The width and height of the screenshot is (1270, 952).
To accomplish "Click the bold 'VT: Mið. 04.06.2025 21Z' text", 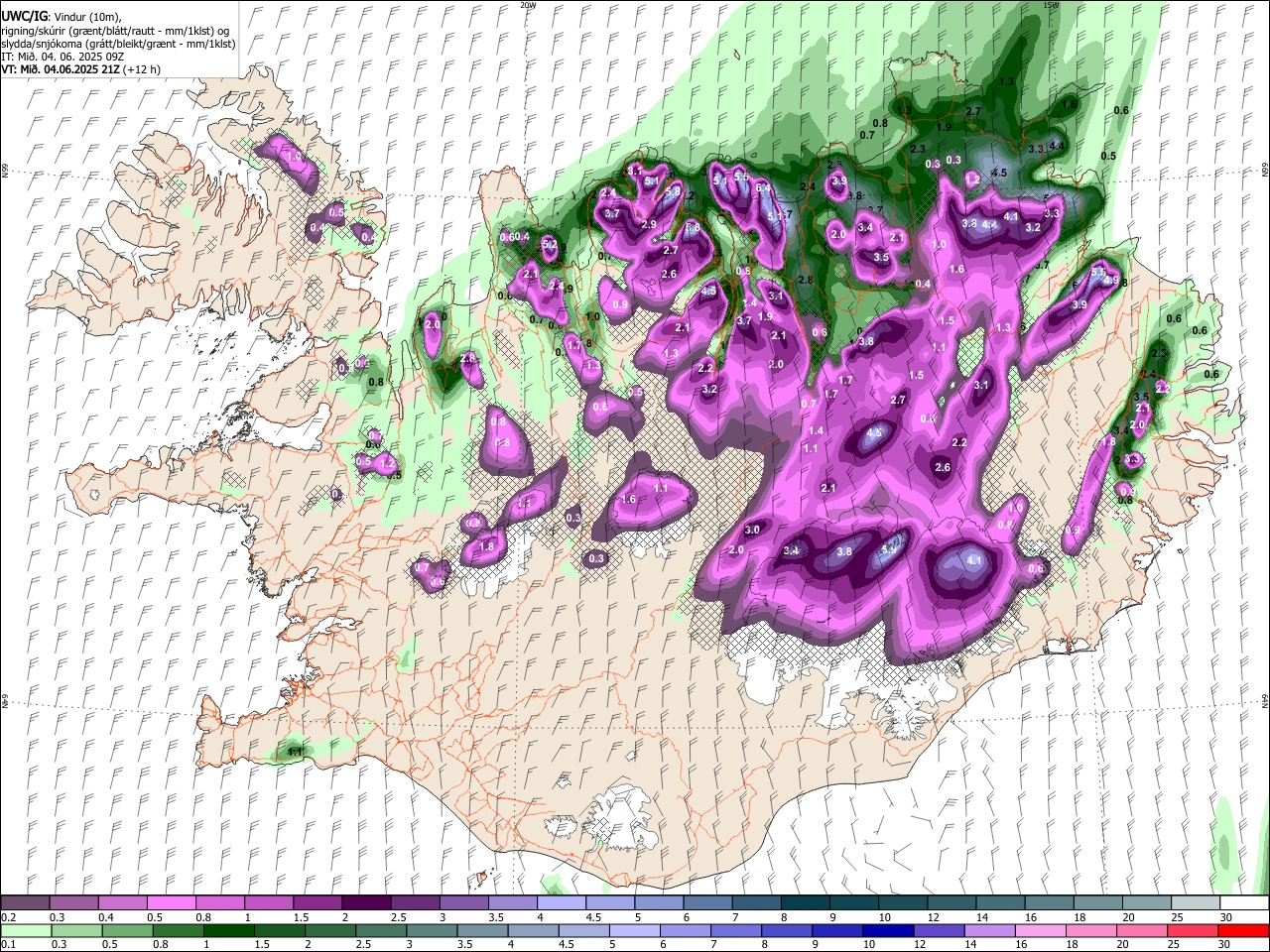I will click(x=60, y=69).
